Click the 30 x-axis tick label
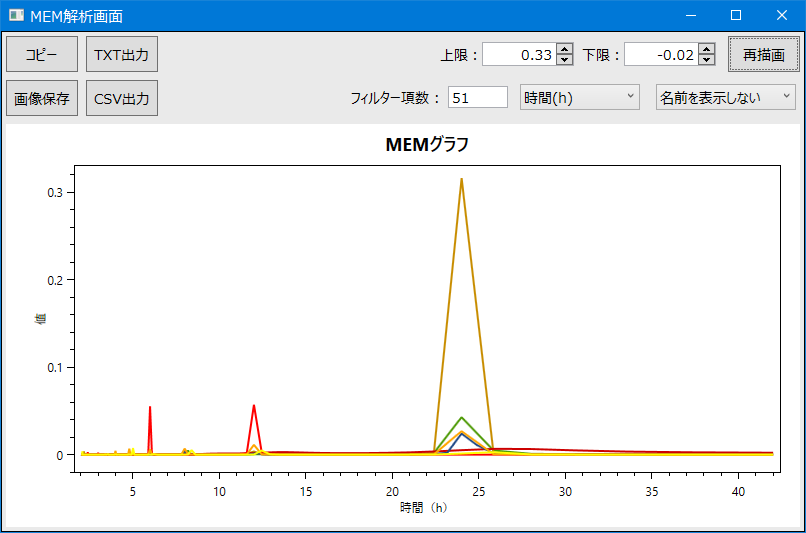 point(565,492)
